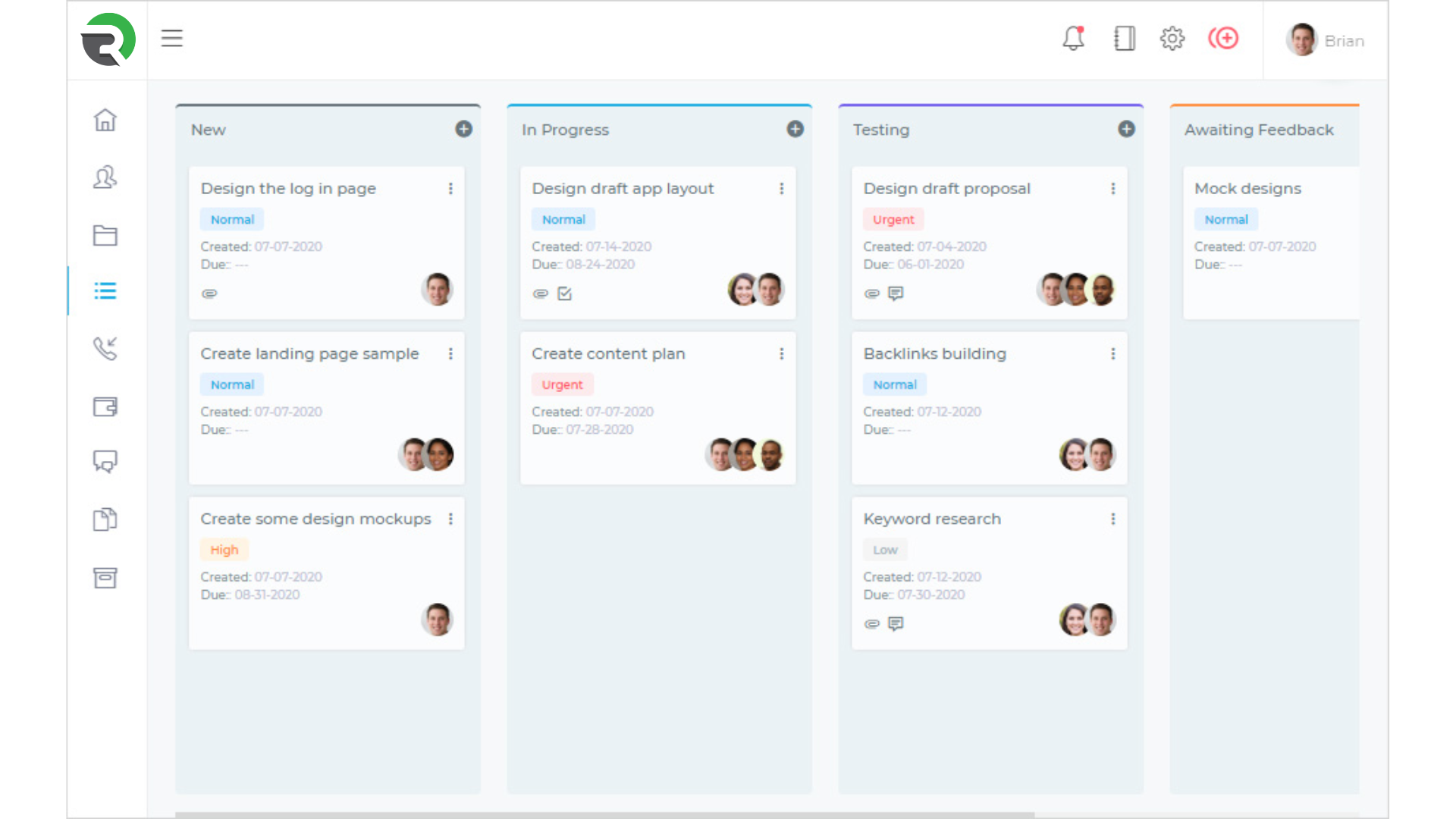Click the horizontal scrollbar at bottom

604,814
